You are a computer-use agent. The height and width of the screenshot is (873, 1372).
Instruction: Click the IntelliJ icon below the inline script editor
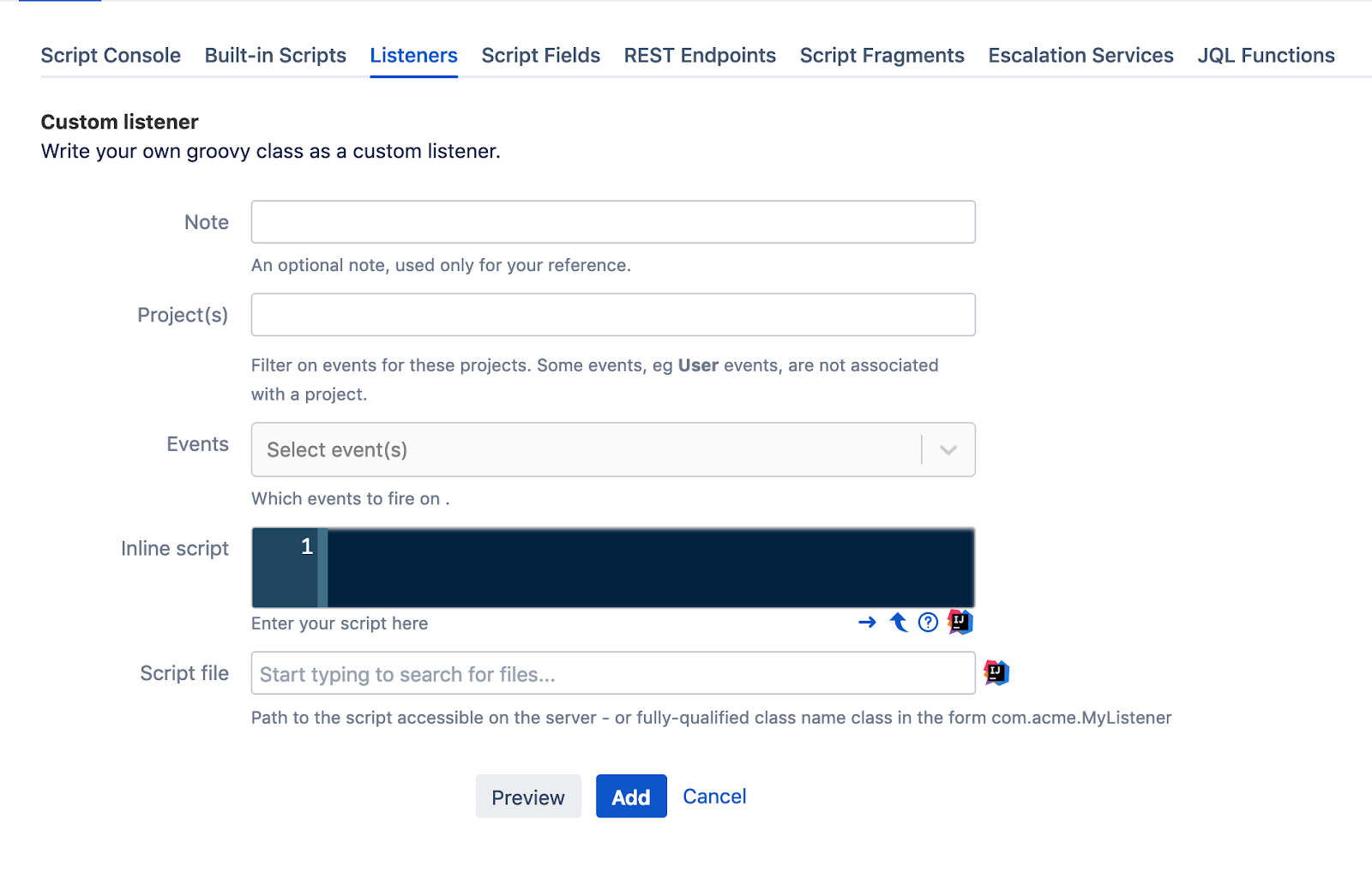[960, 622]
